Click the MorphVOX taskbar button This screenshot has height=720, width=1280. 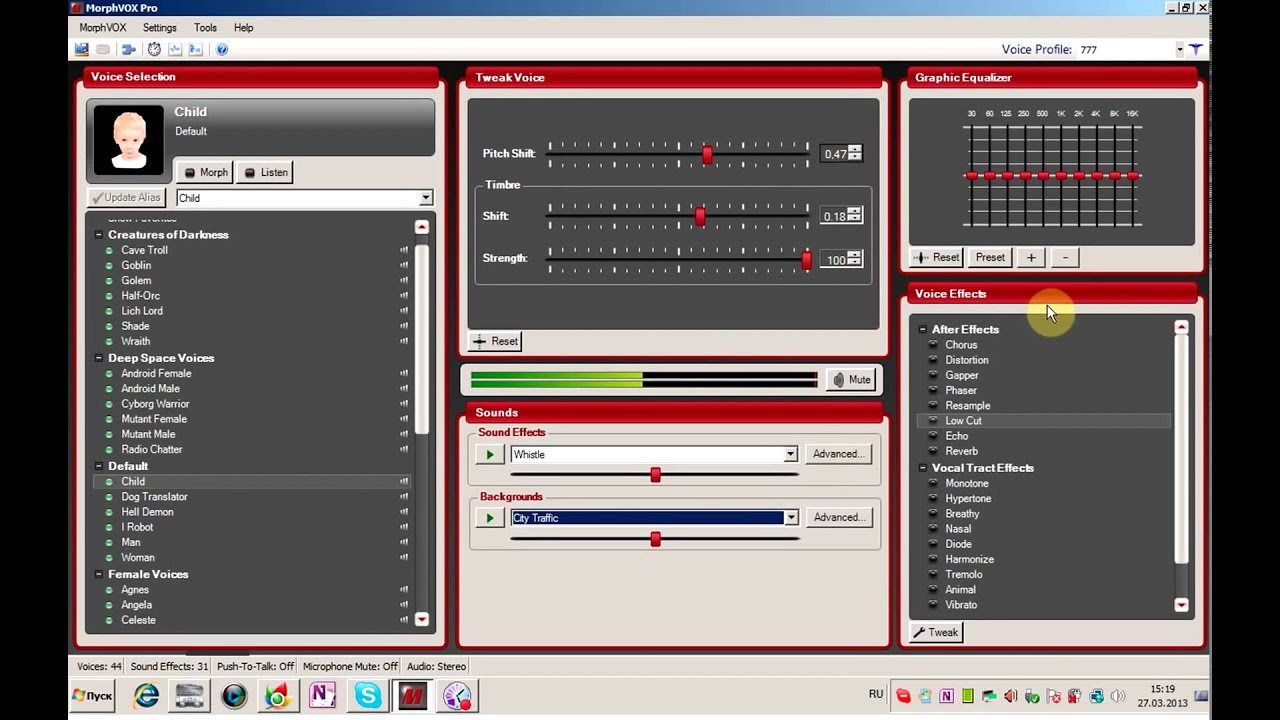(412, 695)
